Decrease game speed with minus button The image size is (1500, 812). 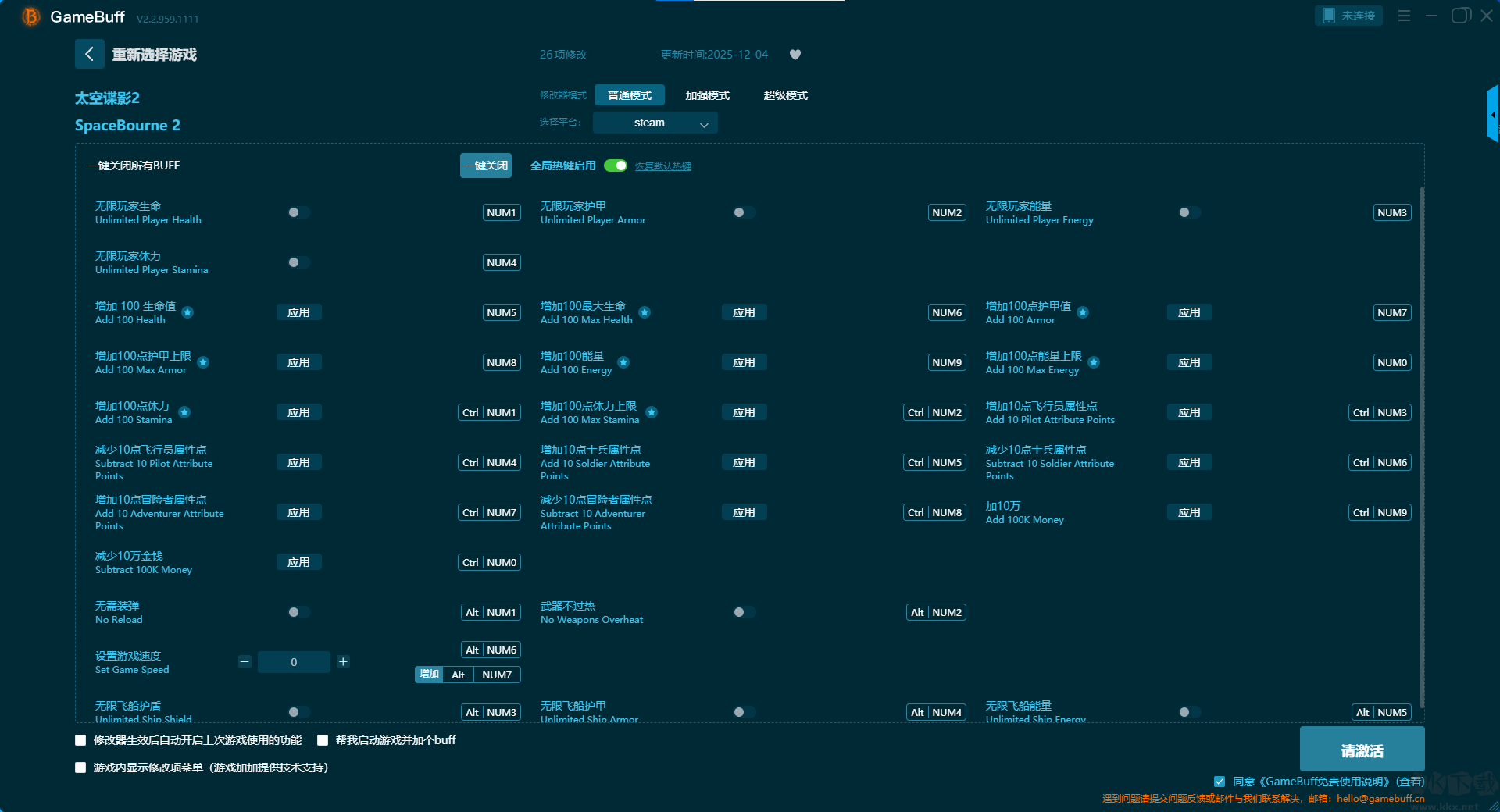pos(245,662)
